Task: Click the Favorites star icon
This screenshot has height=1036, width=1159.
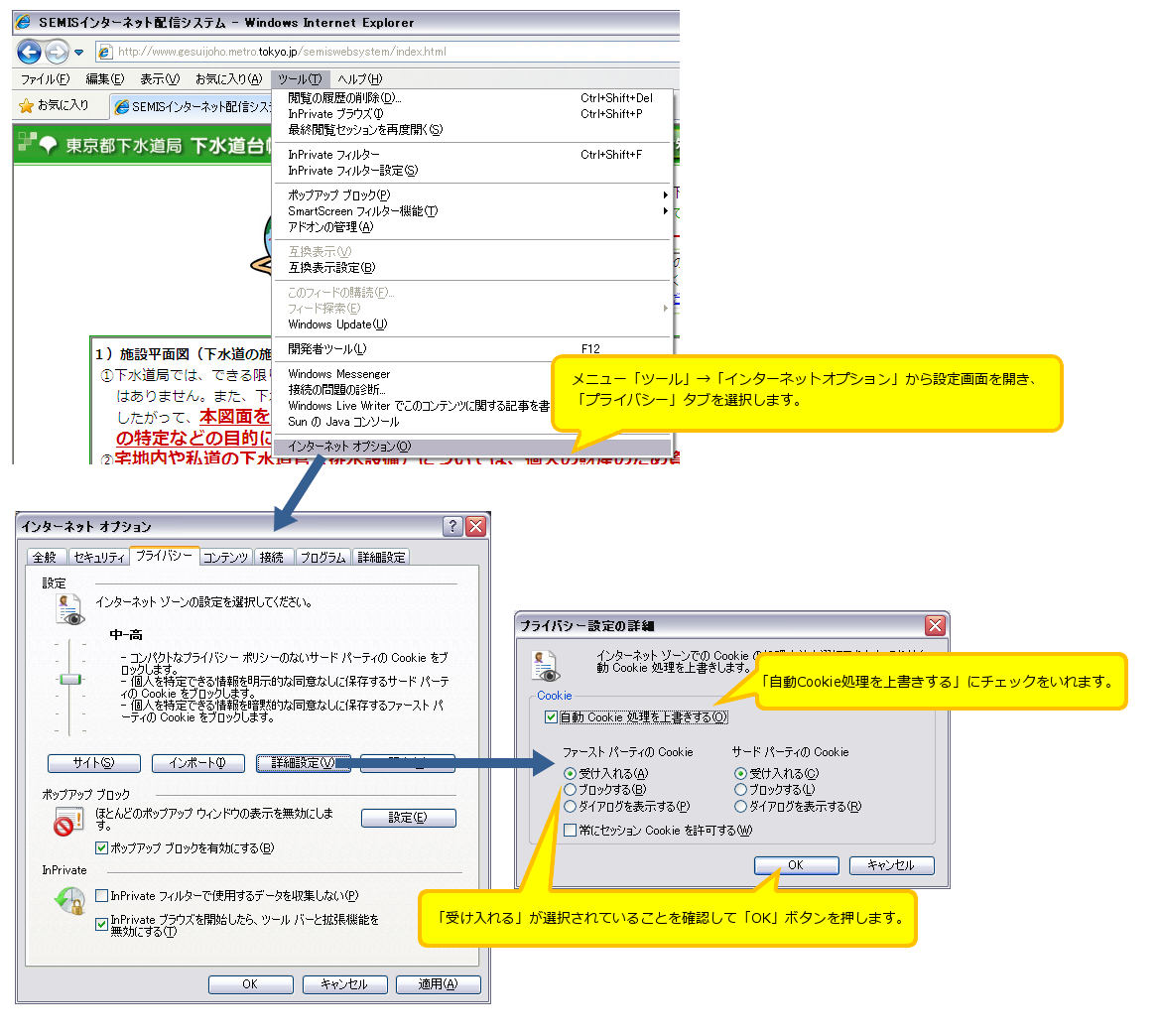Action: click(26, 106)
